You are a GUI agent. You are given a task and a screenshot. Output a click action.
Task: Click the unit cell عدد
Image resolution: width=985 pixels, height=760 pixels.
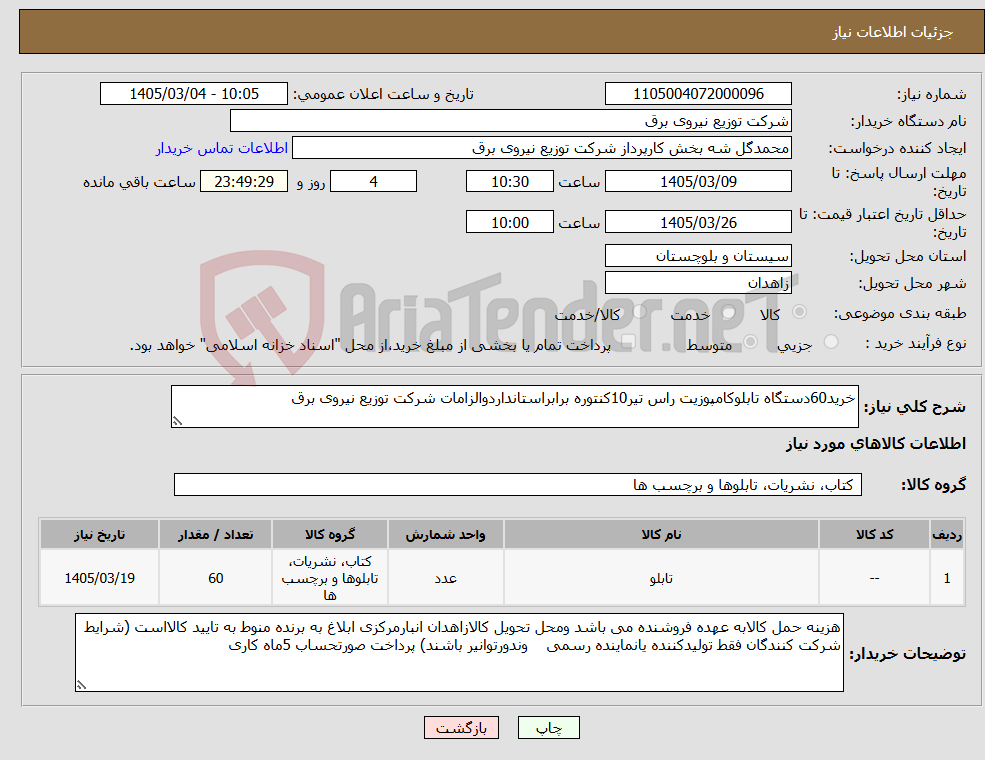(x=445, y=578)
